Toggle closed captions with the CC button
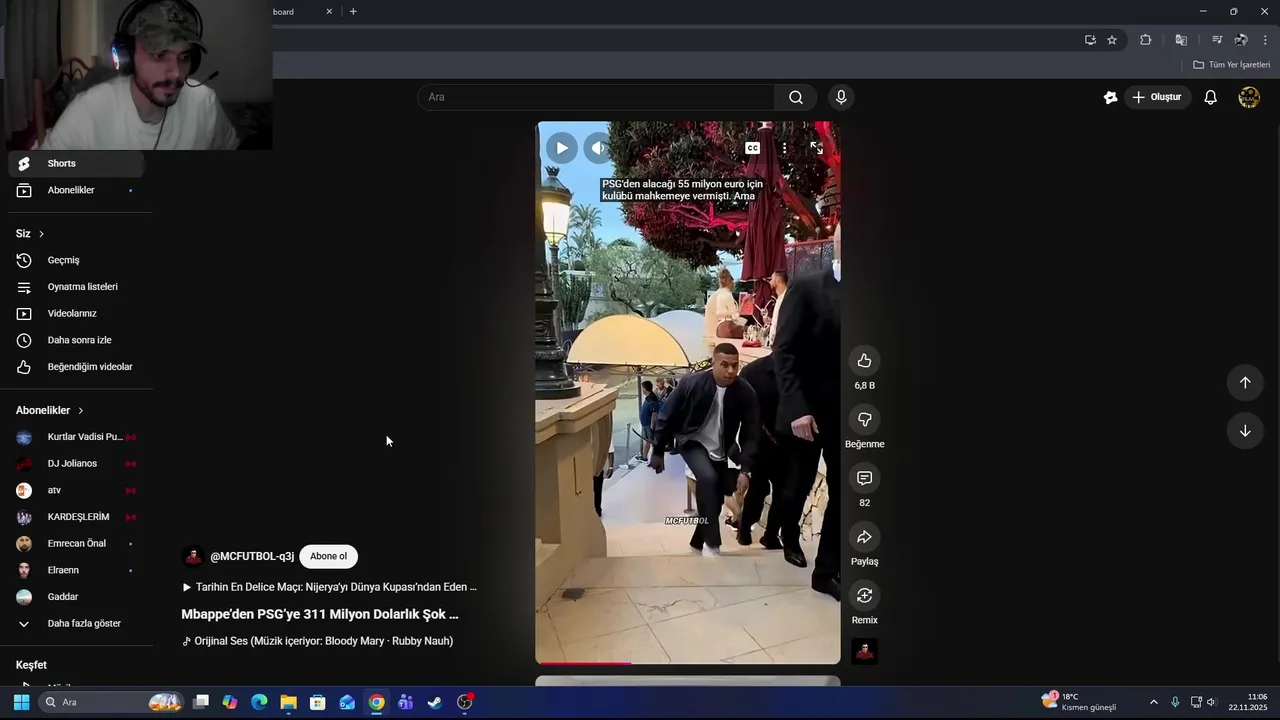Screen dimensions: 1280x720 (753, 148)
